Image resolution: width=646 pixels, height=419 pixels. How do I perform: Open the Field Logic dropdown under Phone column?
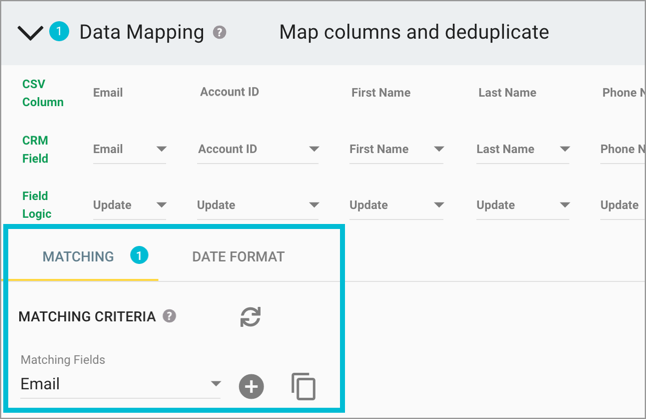[623, 205]
